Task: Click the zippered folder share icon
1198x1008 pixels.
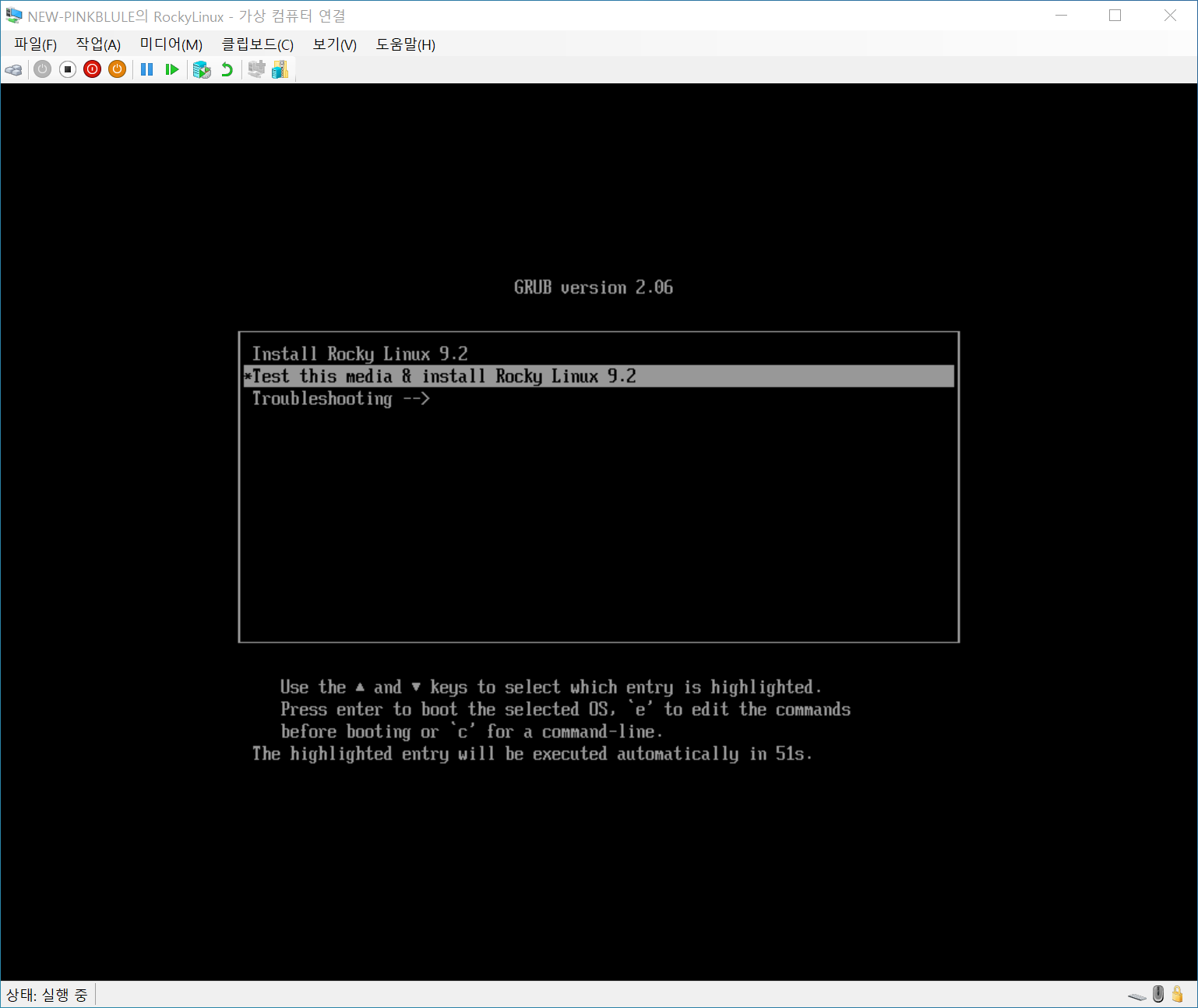Action: [280, 69]
